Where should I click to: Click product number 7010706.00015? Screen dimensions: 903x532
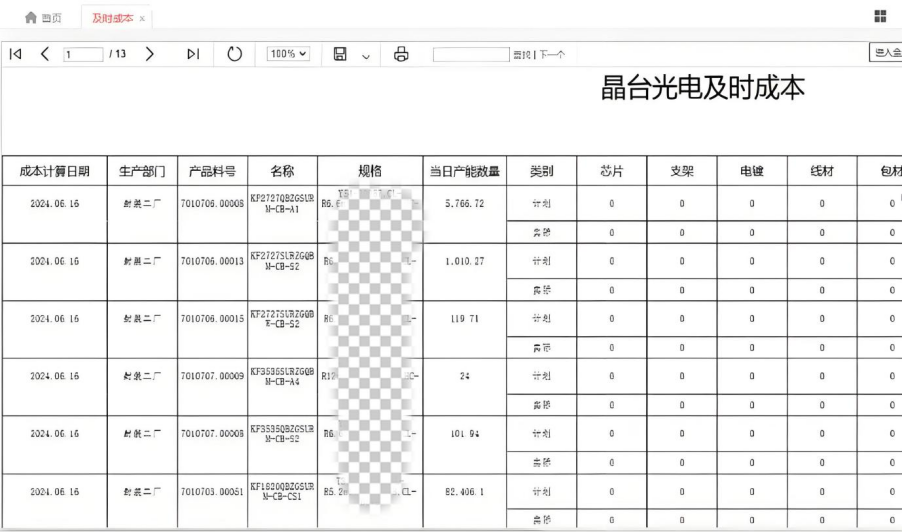pyautogui.click(x=213, y=319)
